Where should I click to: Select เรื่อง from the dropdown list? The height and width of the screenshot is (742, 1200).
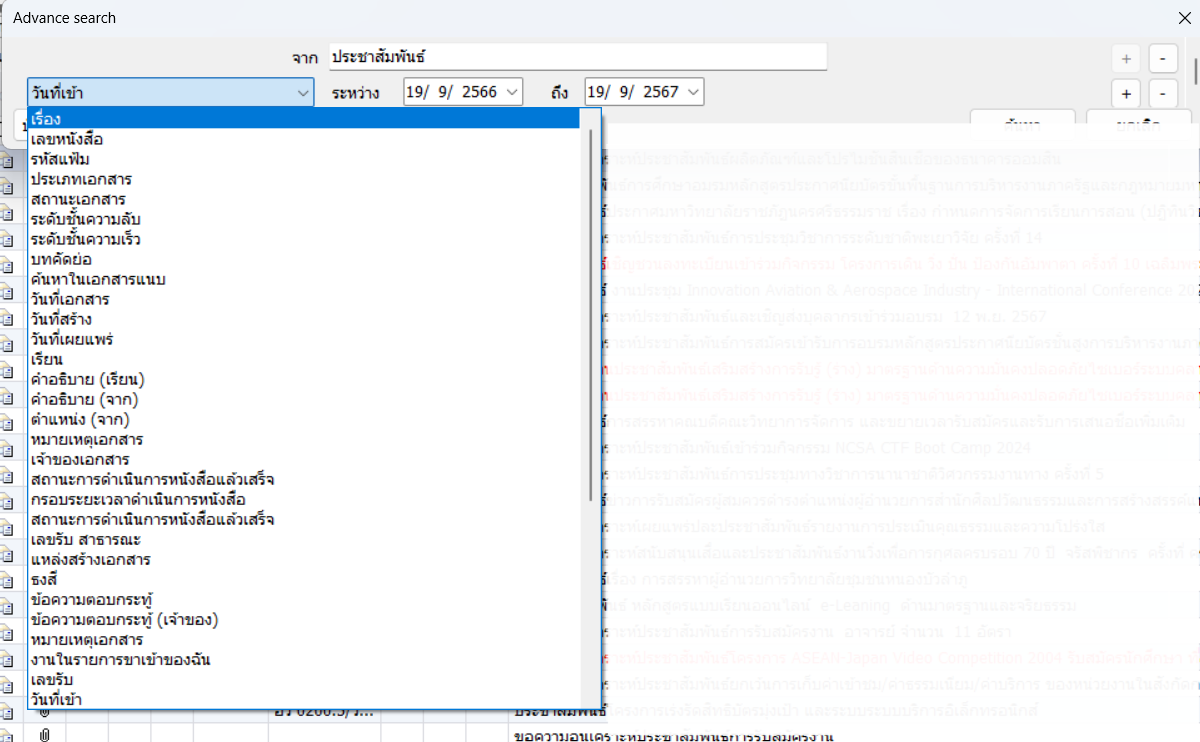[304, 119]
